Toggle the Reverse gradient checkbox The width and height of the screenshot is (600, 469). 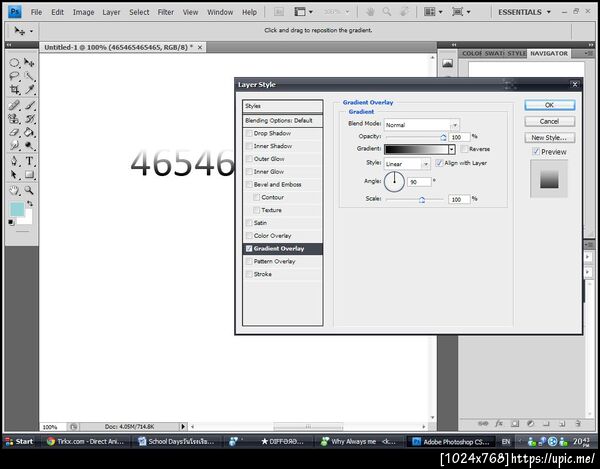point(464,149)
